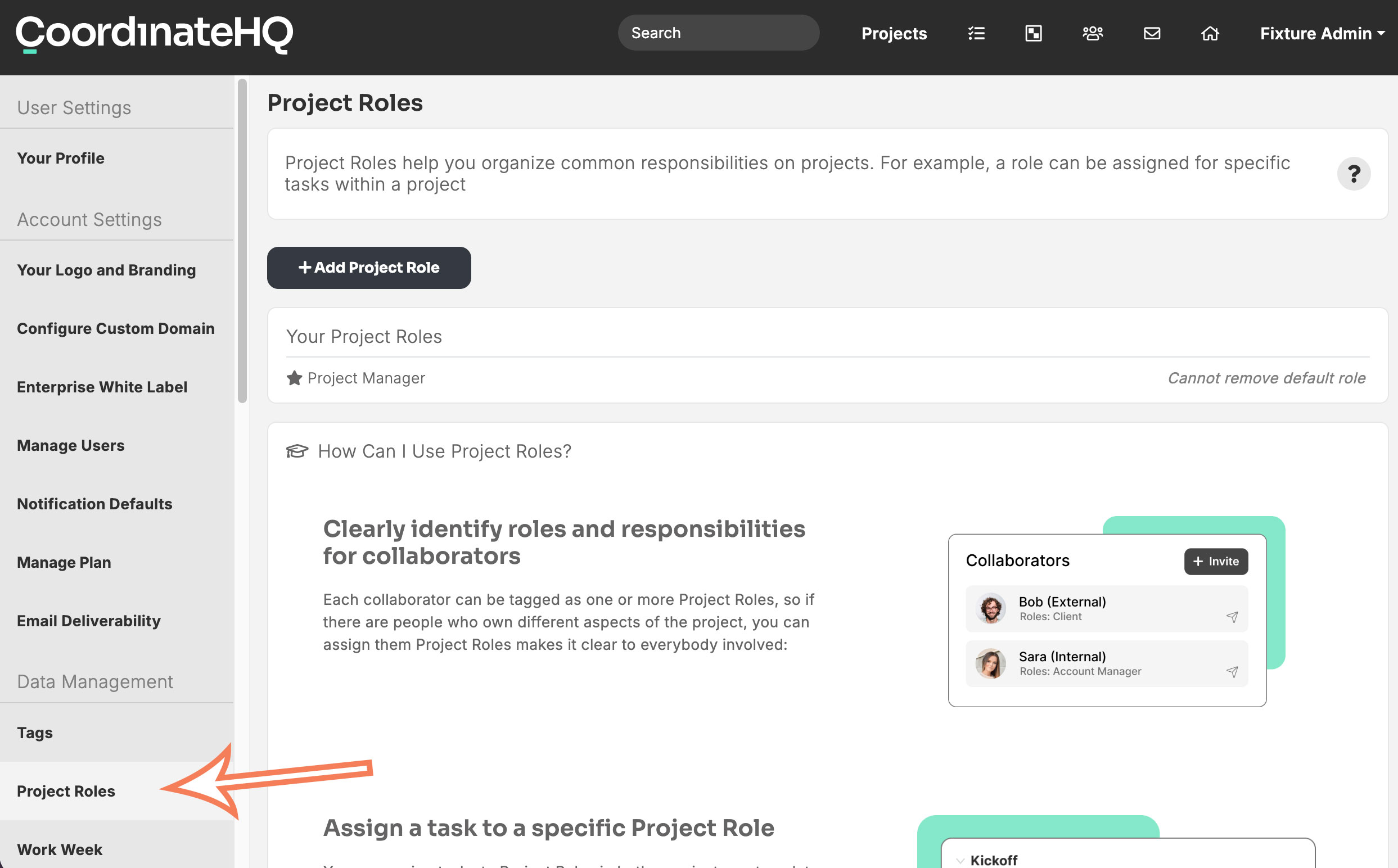Click the Invite button in Collaborators

1215,562
